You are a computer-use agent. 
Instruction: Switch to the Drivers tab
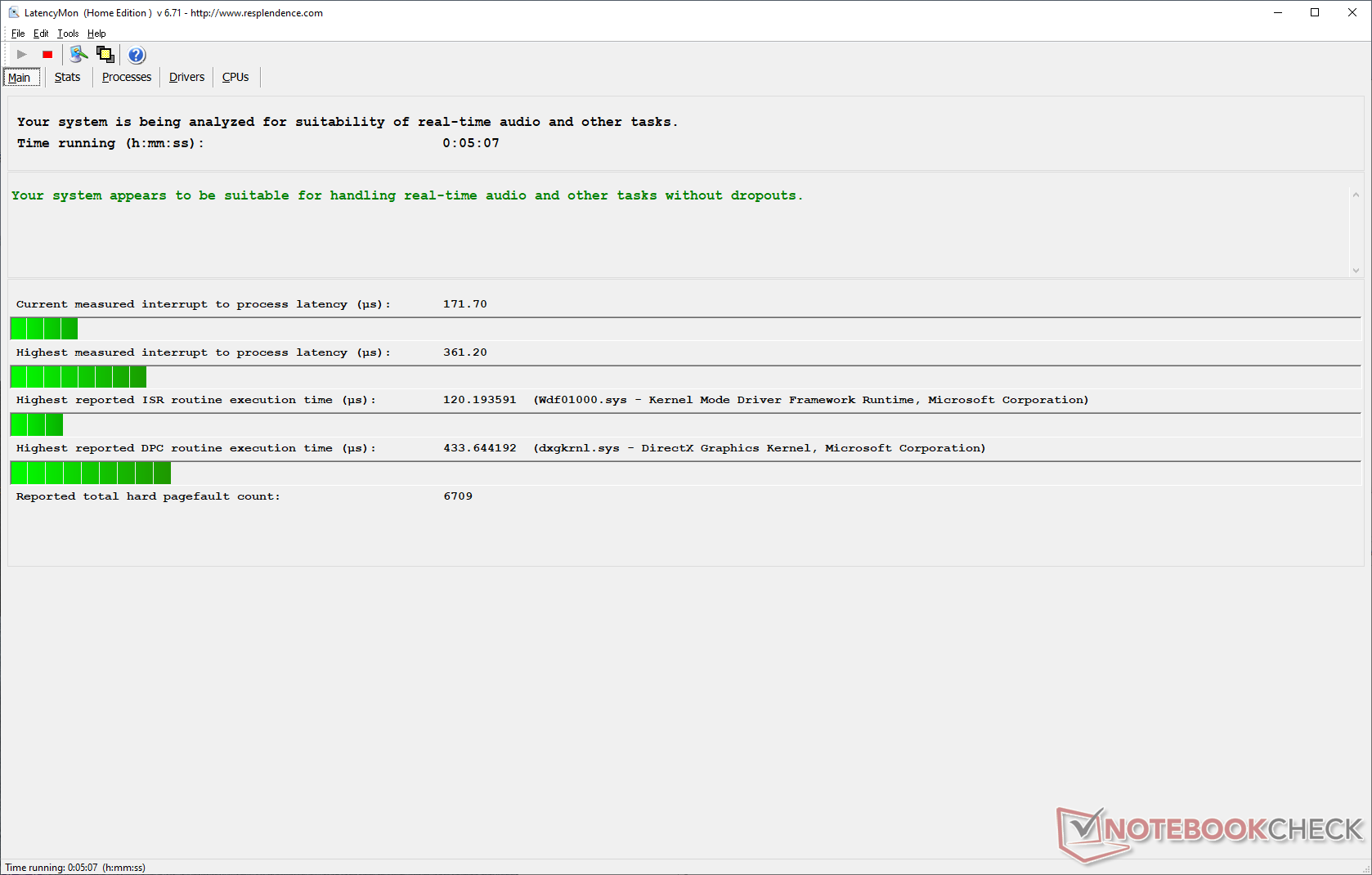coord(186,77)
